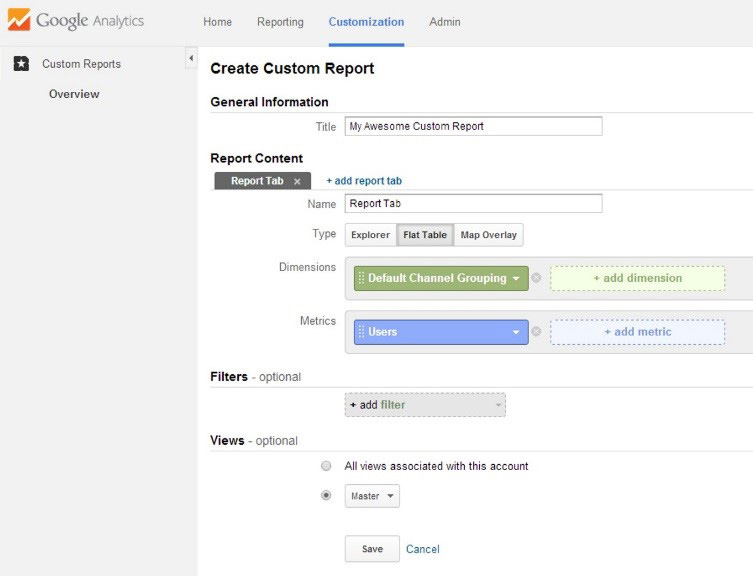The image size is (753, 576).
Task: Grab the Default Channel Grouping drag handle
Action: 361,278
